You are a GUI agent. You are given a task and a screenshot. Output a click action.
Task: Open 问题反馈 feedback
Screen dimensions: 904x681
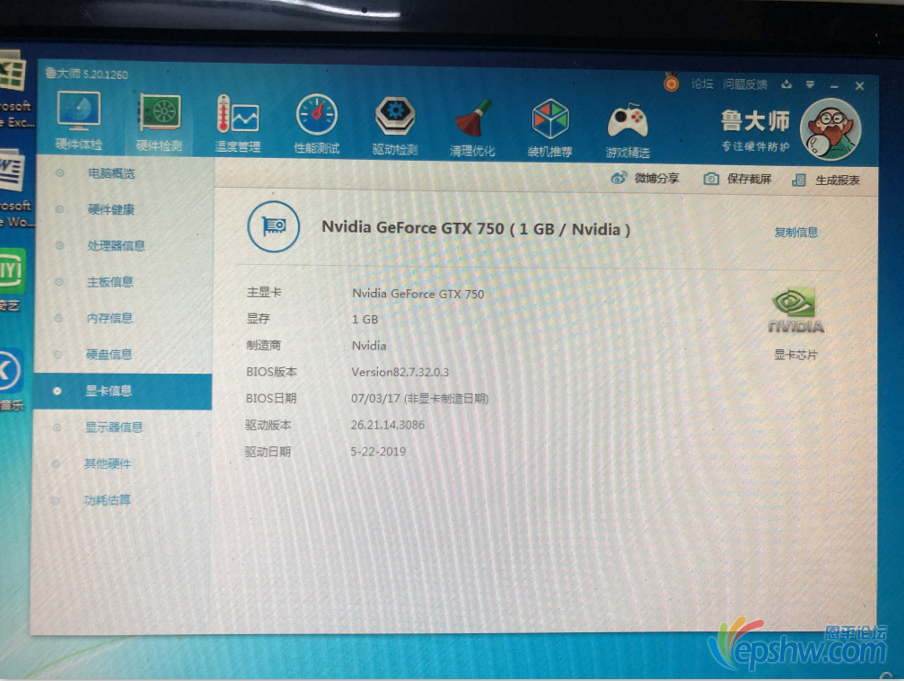[x=745, y=85]
